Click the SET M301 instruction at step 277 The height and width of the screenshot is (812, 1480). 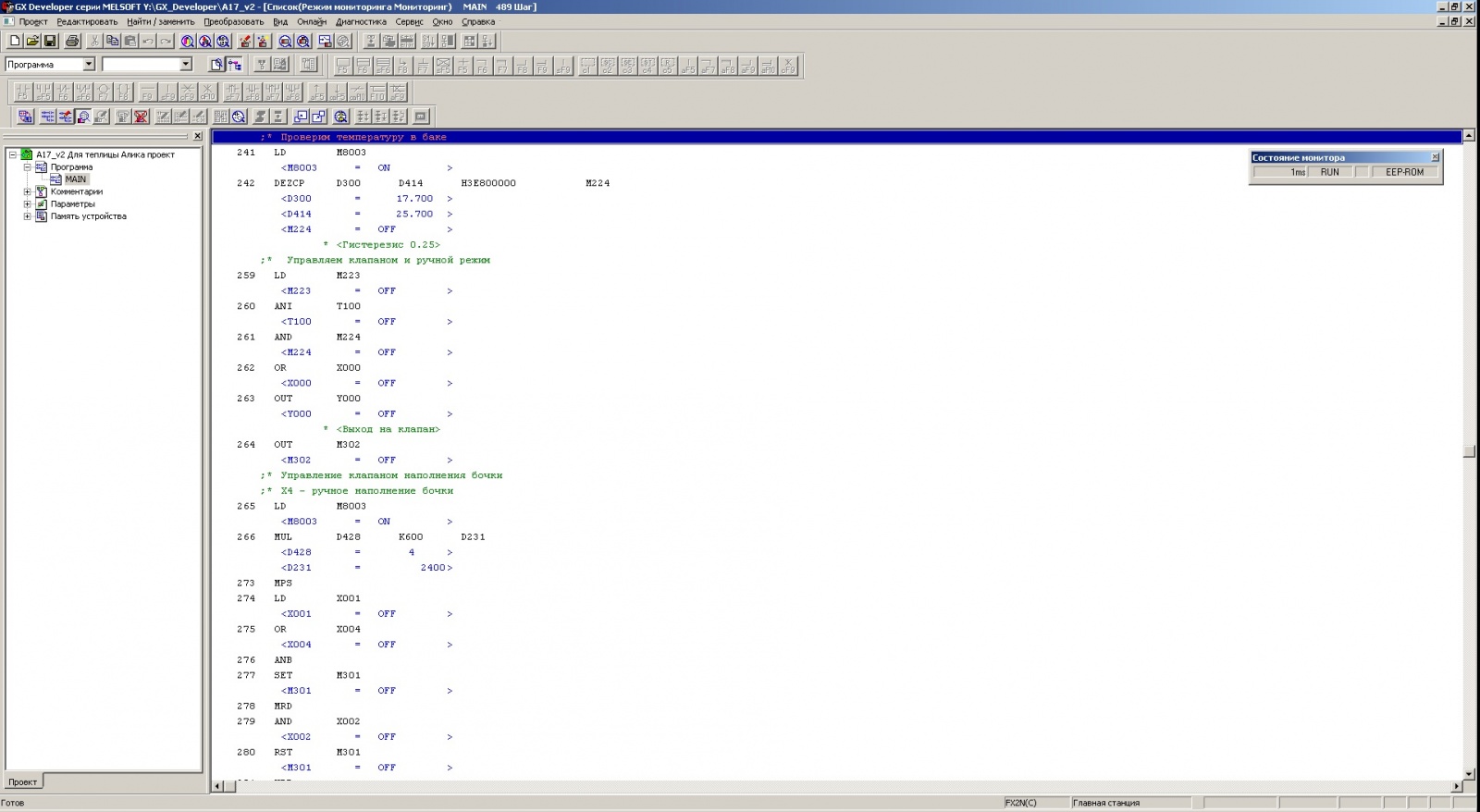point(317,675)
